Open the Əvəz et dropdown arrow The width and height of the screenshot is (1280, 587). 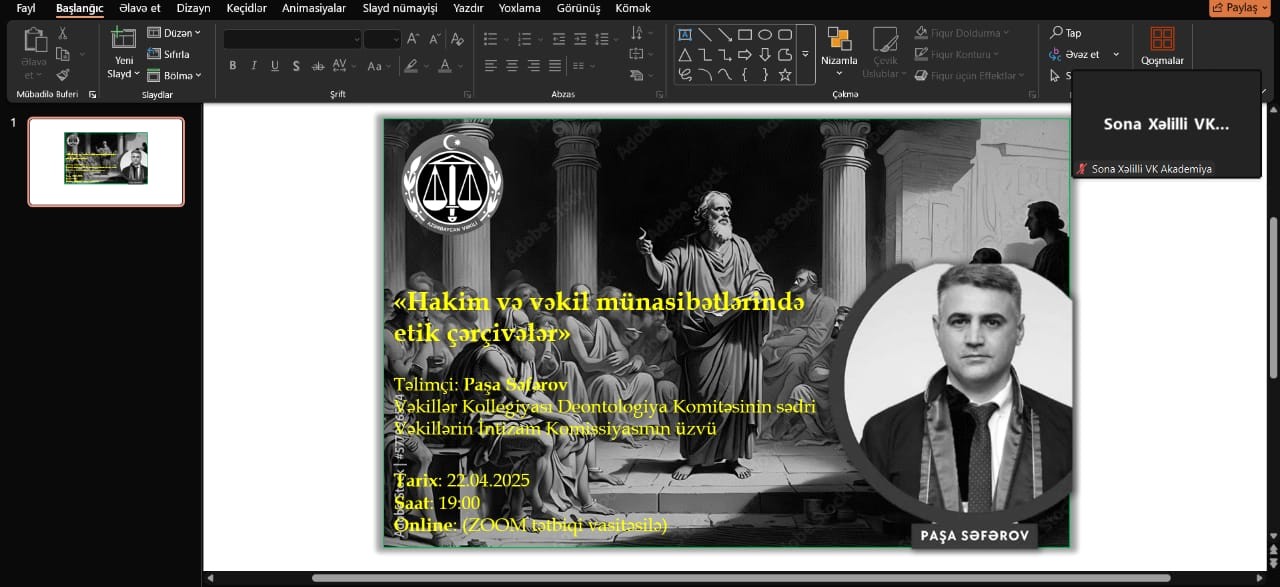click(1116, 55)
